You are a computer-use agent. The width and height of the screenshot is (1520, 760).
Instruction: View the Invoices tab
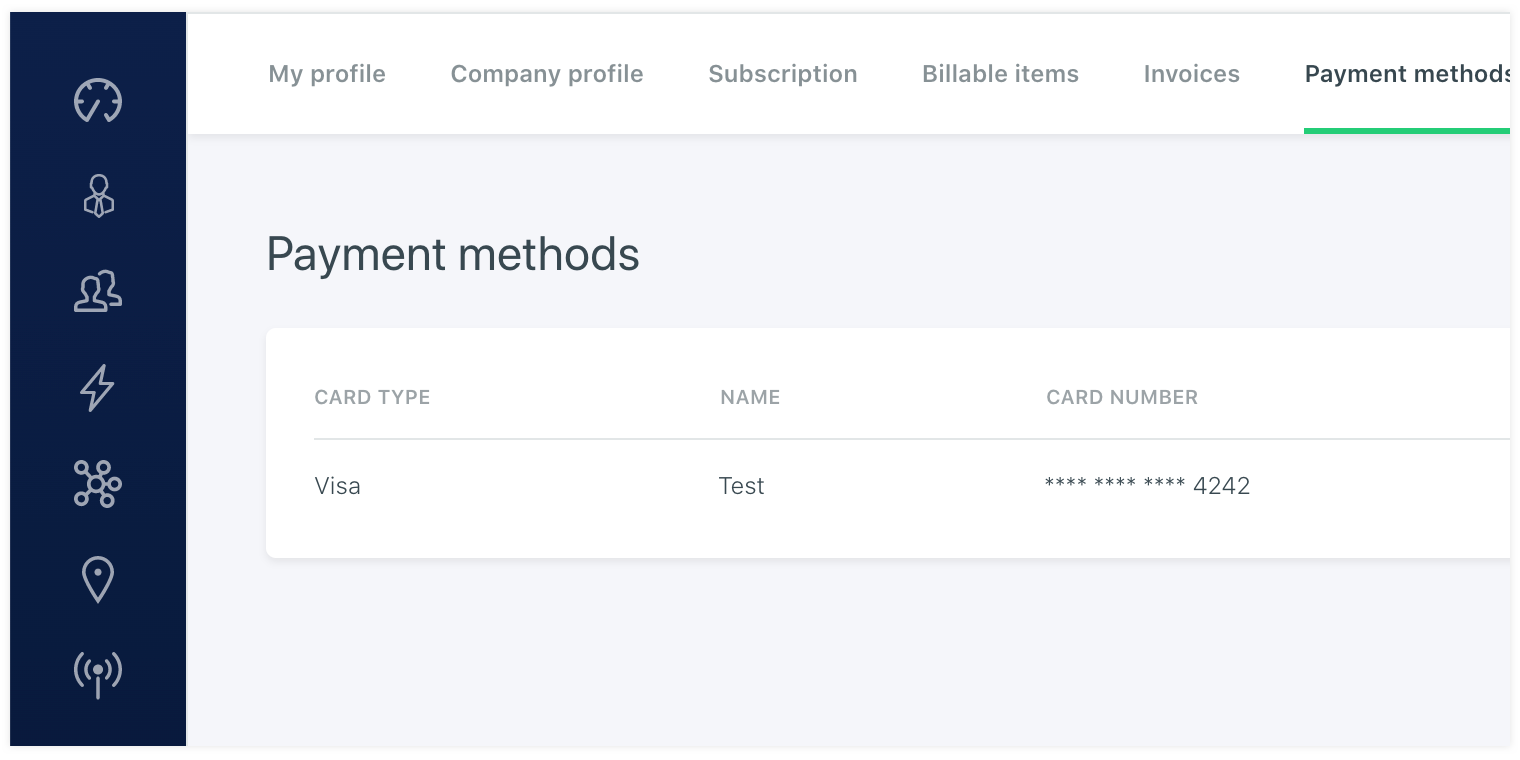(x=1191, y=74)
